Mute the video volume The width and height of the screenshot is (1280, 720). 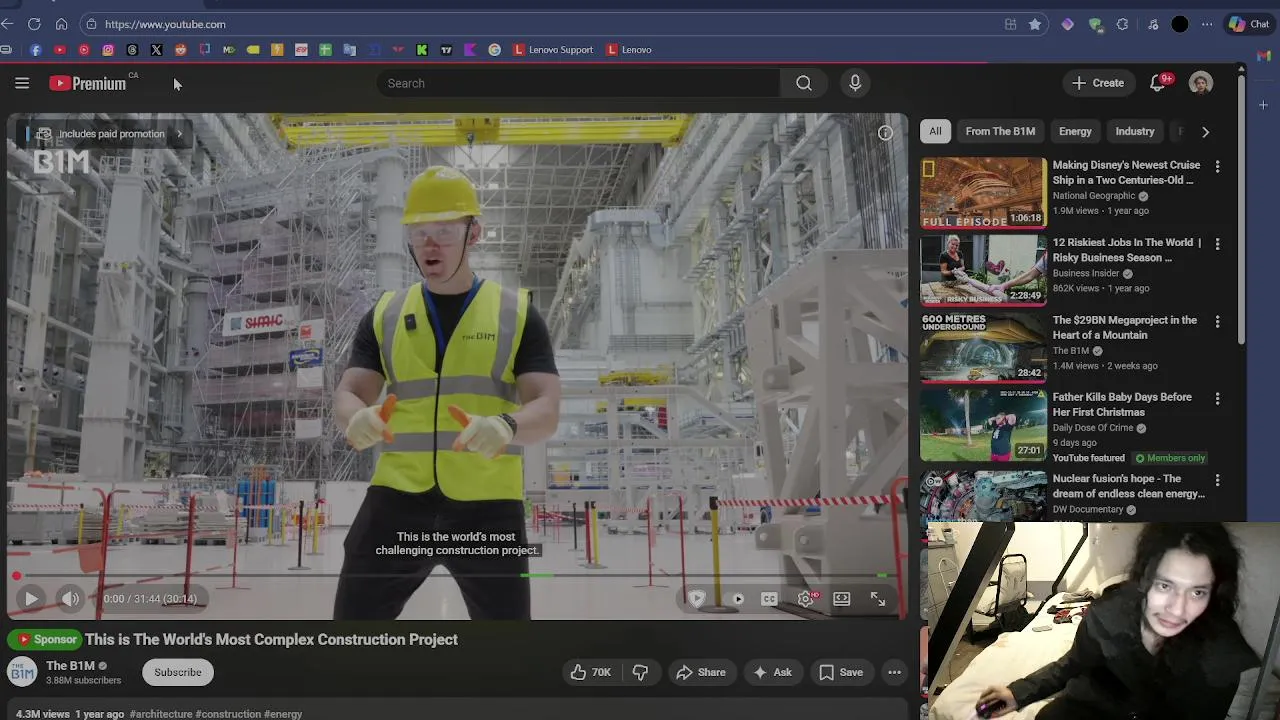[x=70, y=599]
